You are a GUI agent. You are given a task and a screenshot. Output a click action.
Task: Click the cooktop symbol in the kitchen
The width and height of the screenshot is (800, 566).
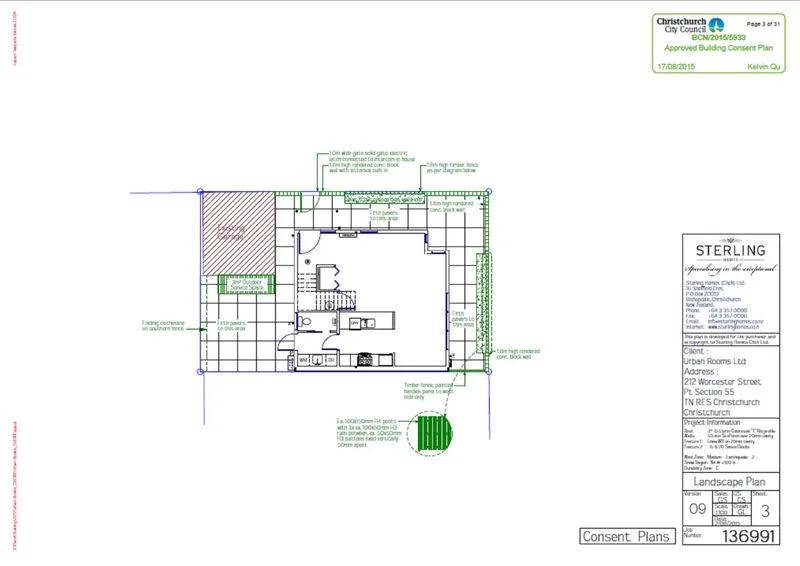(x=364, y=359)
